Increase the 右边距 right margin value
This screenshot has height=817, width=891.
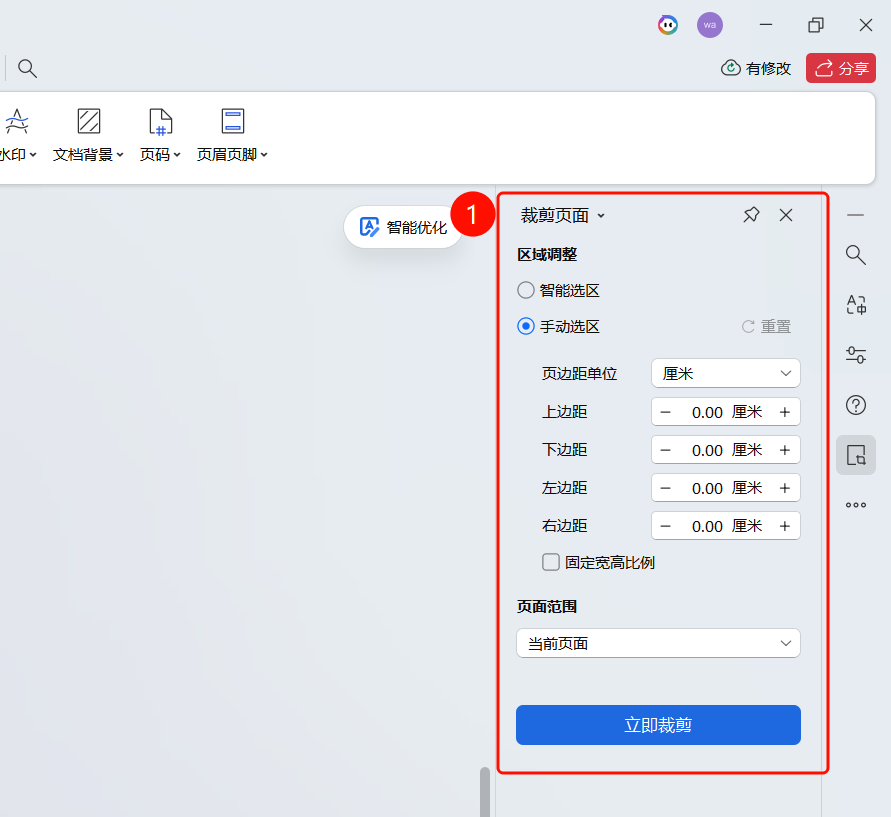point(785,526)
